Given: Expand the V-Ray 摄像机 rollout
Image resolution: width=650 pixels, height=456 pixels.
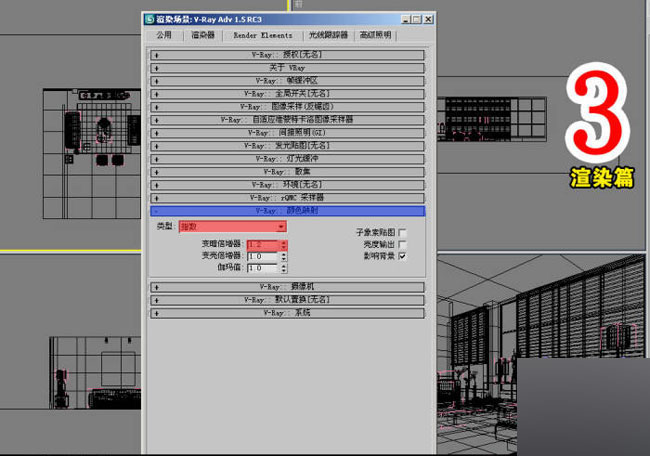Looking at the screenshot, I should 287,287.
